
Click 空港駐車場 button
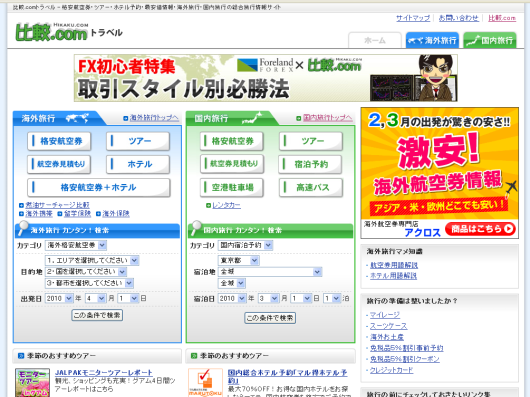[x=232, y=188]
